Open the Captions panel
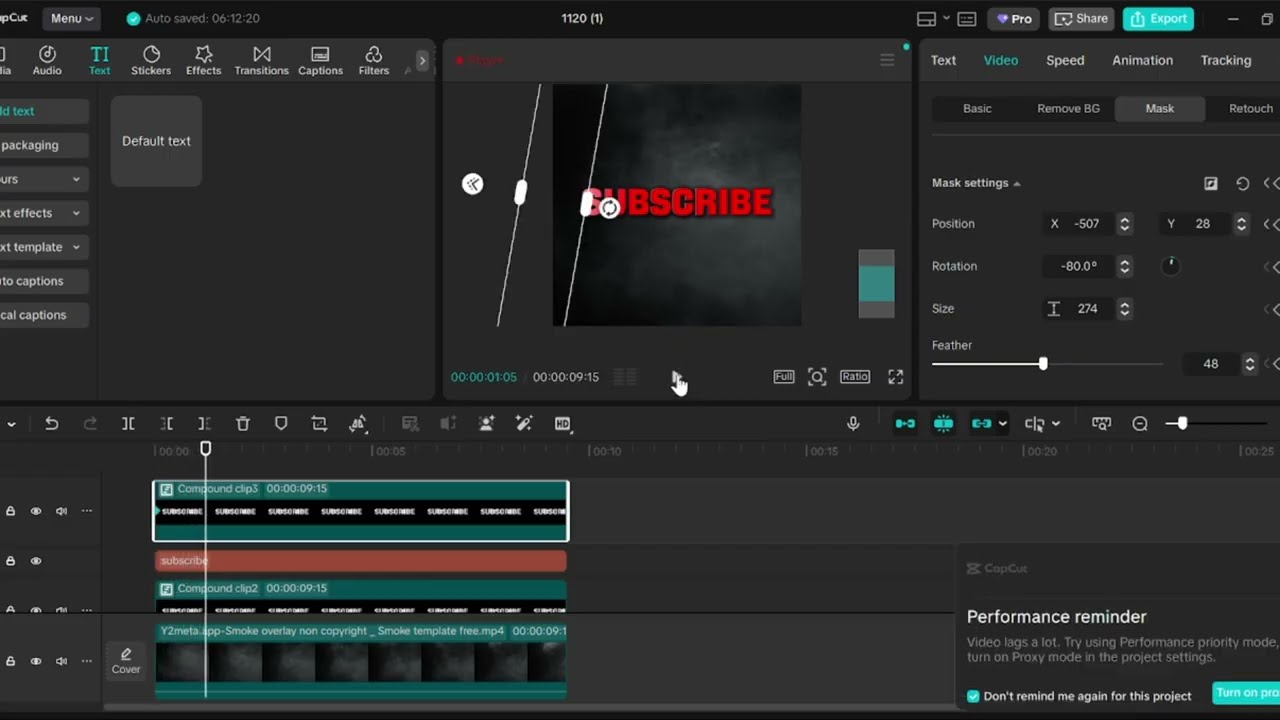 tap(320, 60)
